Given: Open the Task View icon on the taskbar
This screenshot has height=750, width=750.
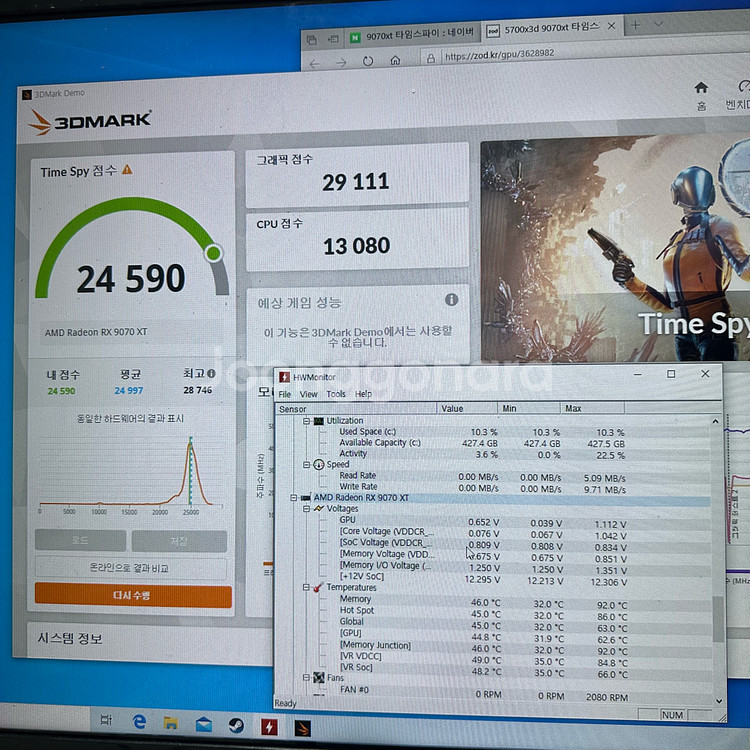Looking at the screenshot, I should click(x=106, y=719).
